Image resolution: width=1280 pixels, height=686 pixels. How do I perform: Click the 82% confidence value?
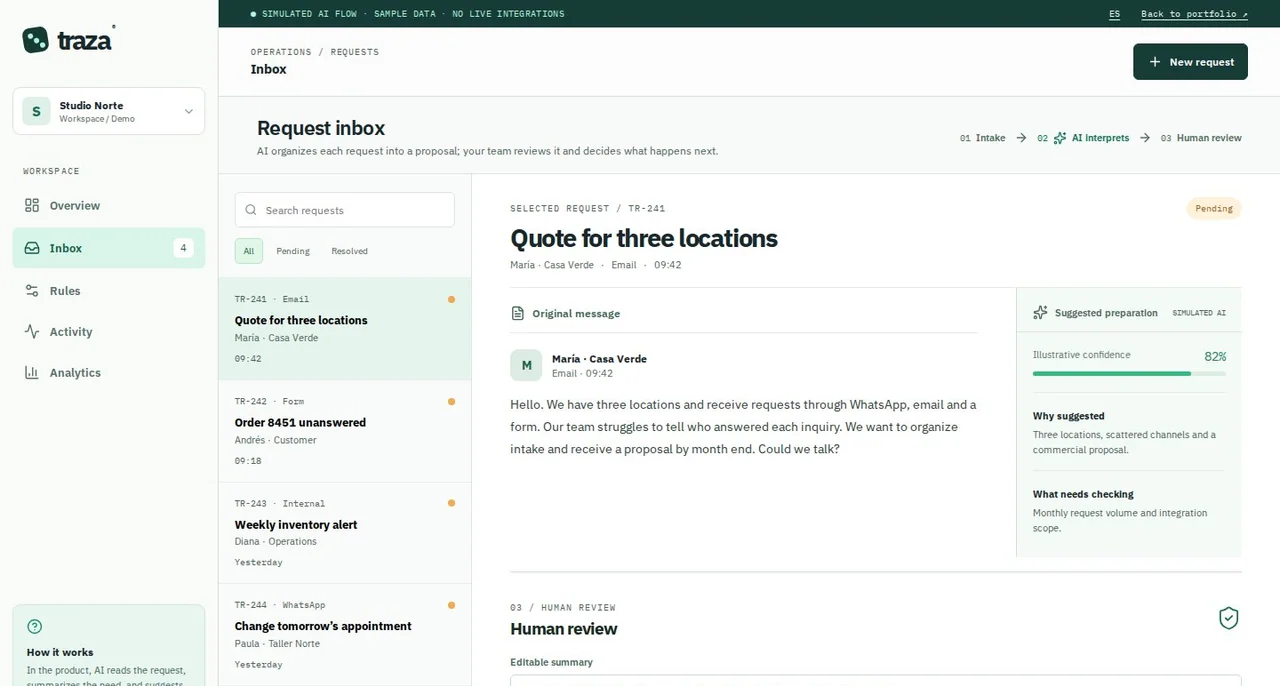[1215, 356]
